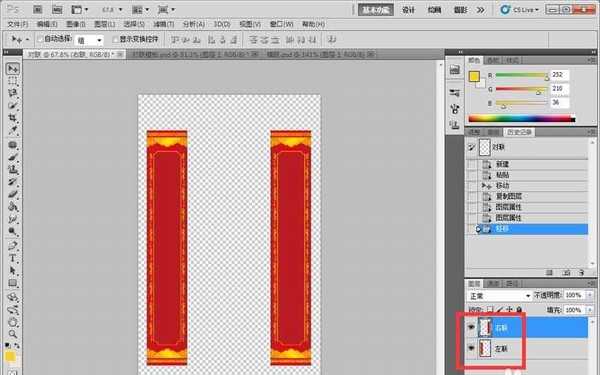Screen dimensions: 600x375
Task: Select the History Brush tool
Action: click(x=13, y=182)
